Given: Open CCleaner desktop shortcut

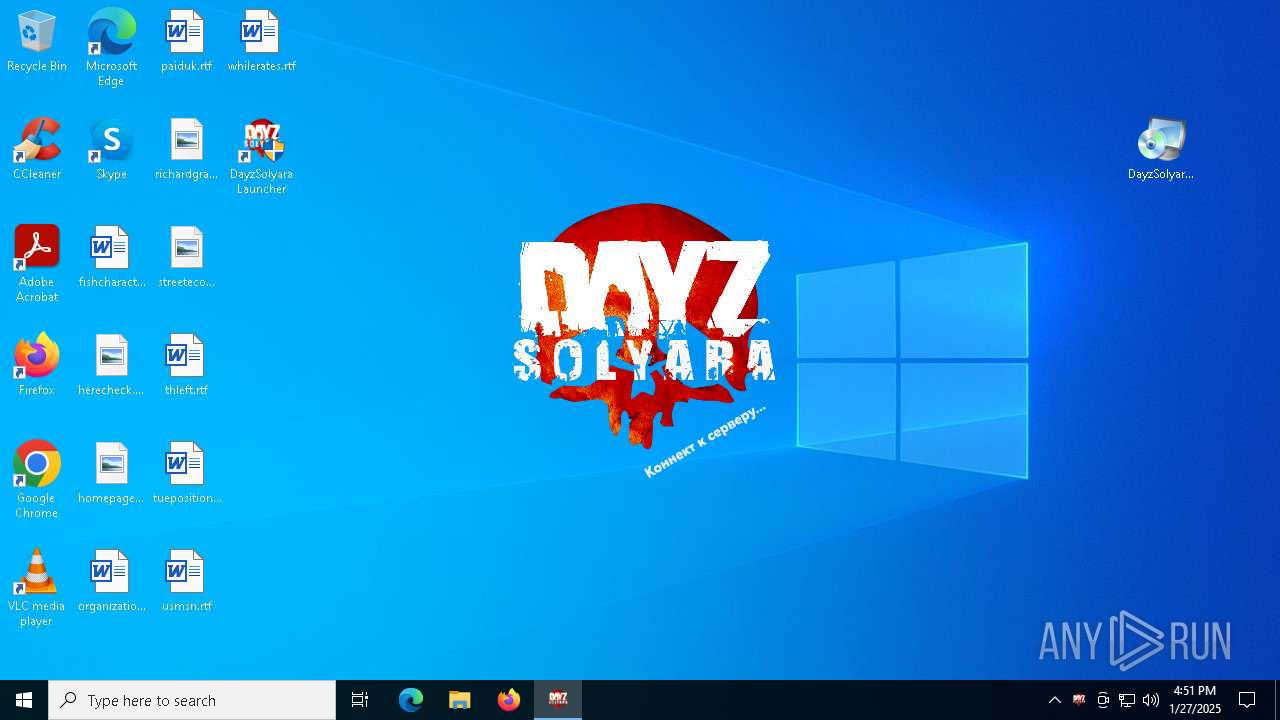Looking at the screenshot, I should [37, 149].
